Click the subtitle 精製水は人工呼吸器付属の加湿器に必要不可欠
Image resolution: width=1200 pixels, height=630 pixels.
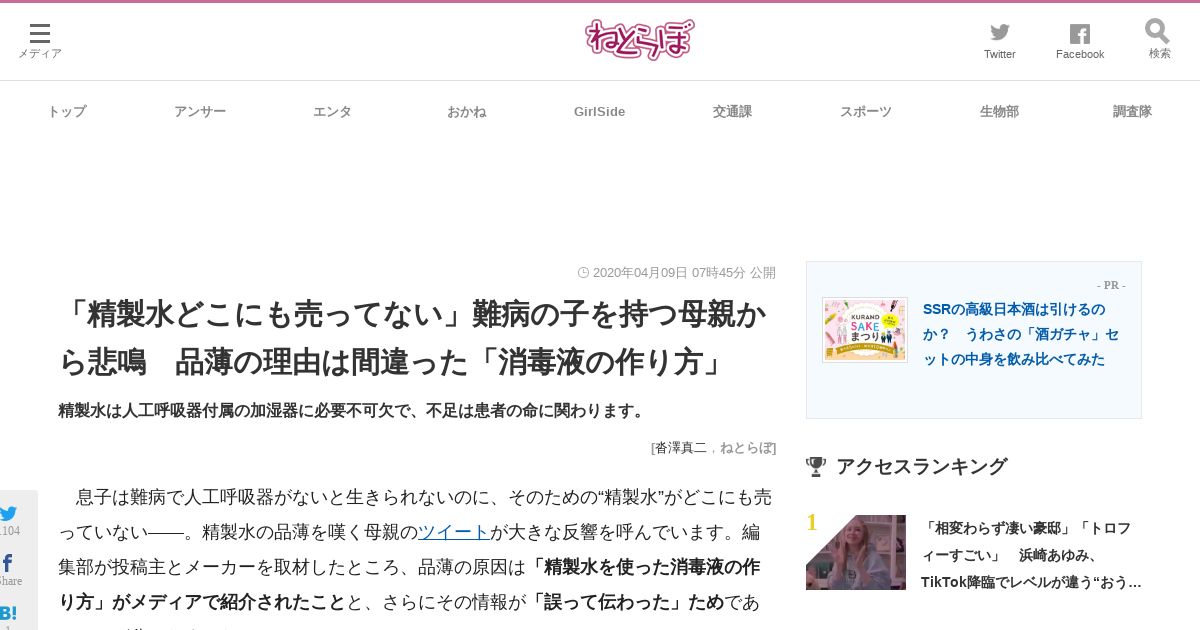[352, 410]
